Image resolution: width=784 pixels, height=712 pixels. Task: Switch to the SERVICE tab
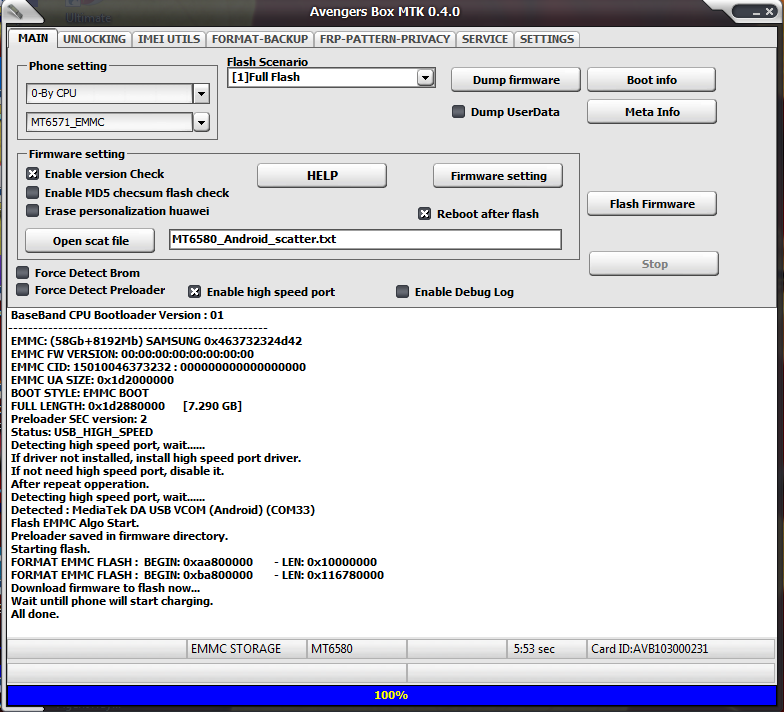click(x=485, y=39)
